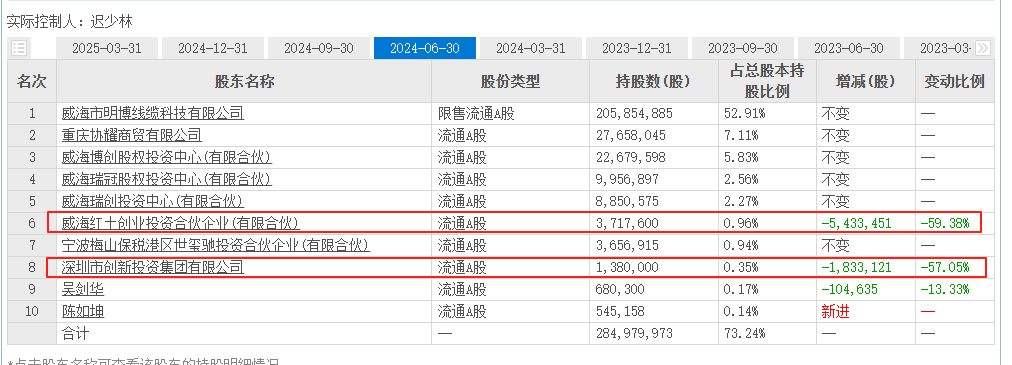
Task: Click the list icon left of date tabs
Action: (x=19, y=48)
